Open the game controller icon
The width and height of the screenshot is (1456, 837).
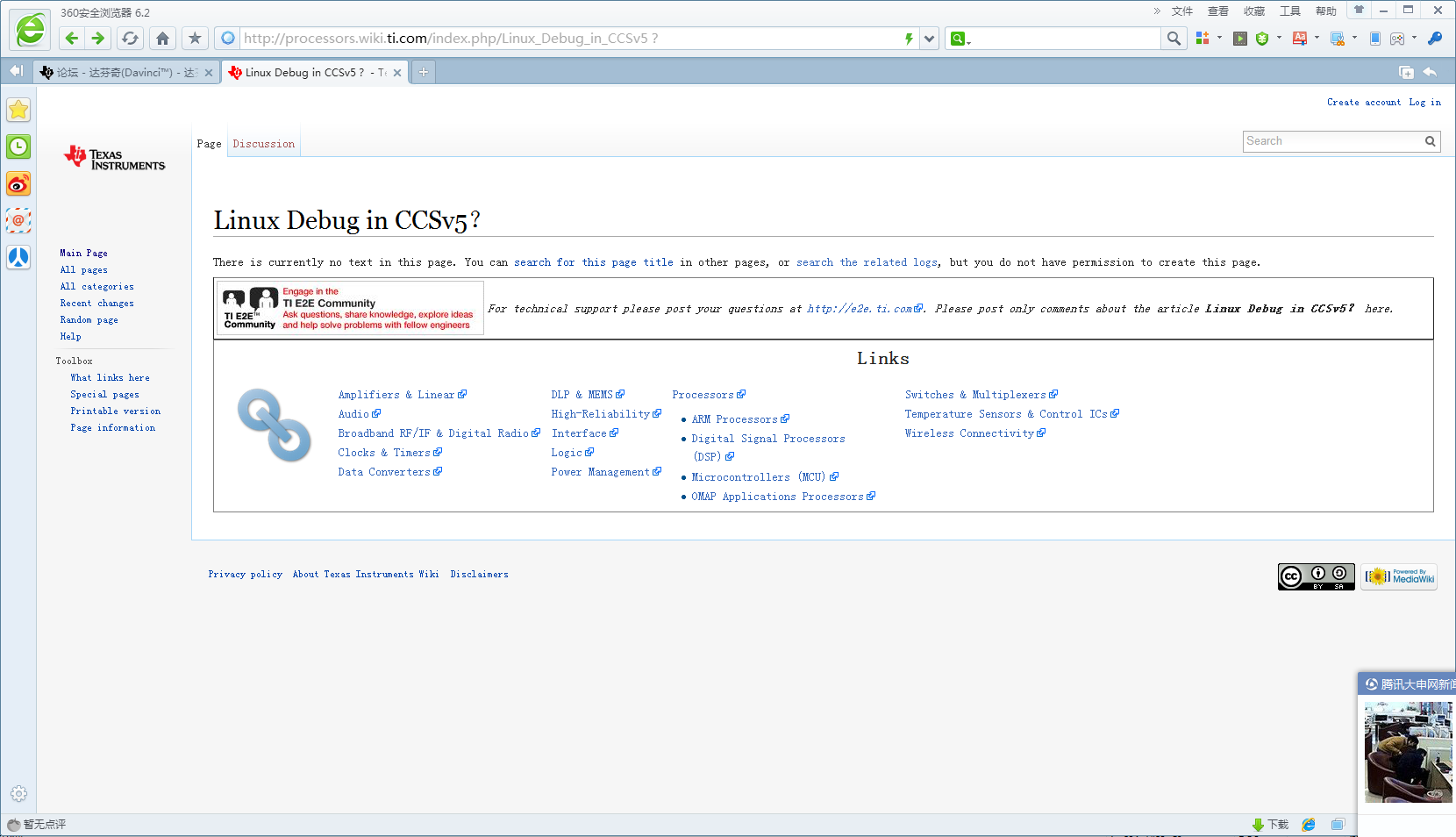point(1397,39)
